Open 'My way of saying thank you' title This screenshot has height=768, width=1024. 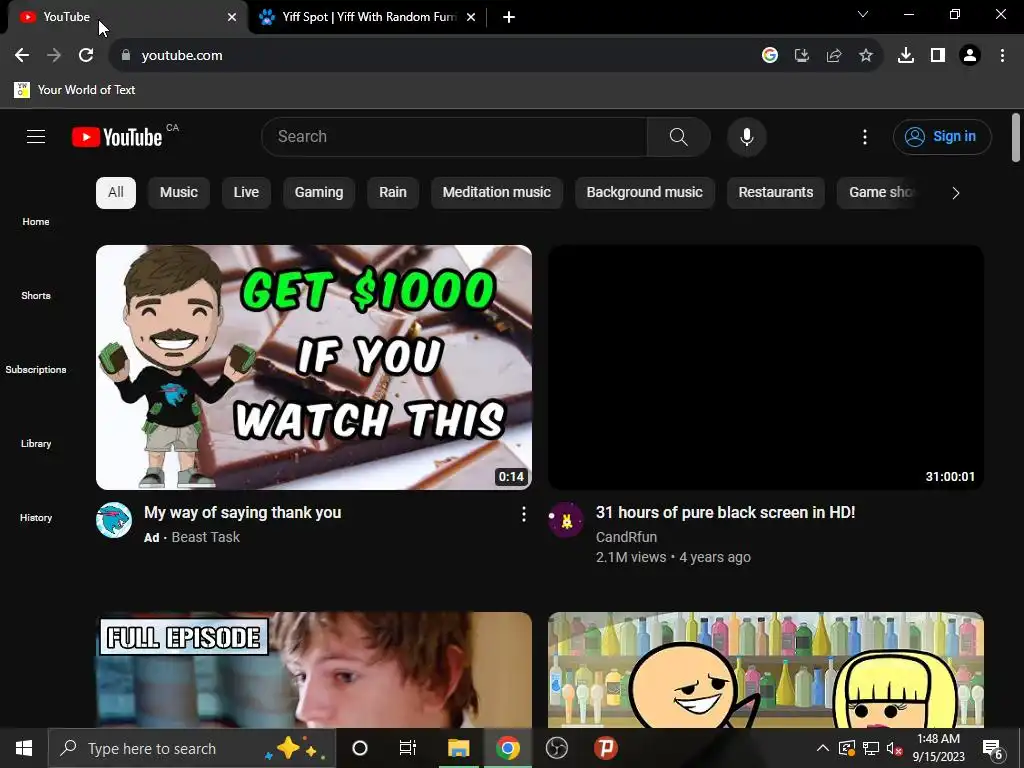point(242,513)
